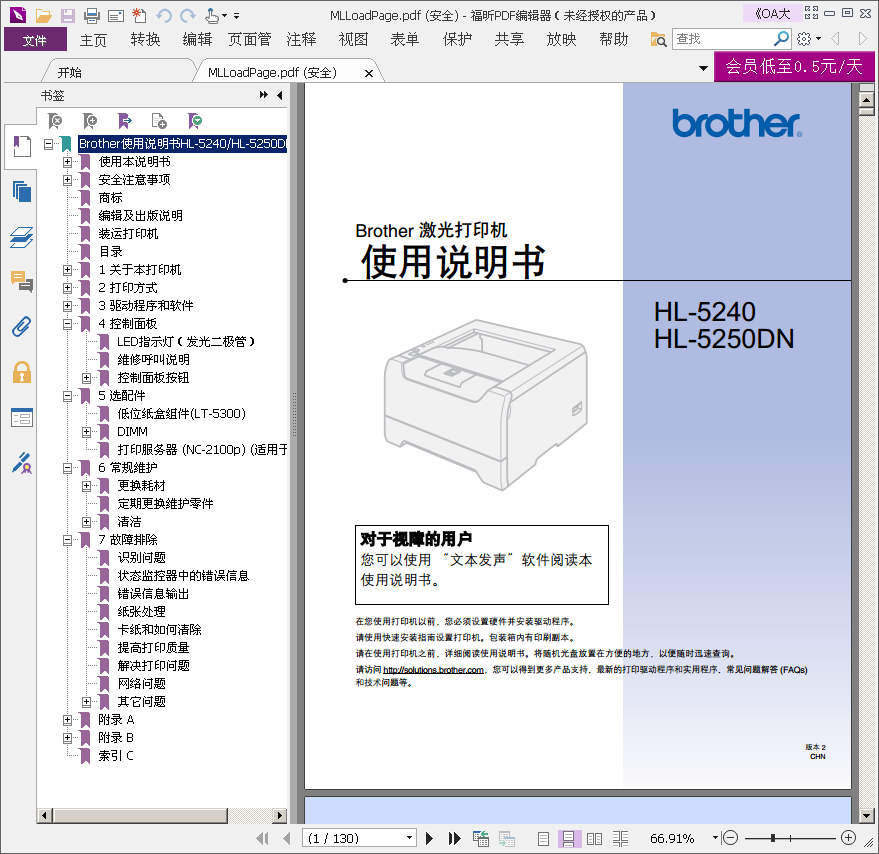Click the search folder icon beside find box
Screen dimensions: 879x854
[658, 40]
